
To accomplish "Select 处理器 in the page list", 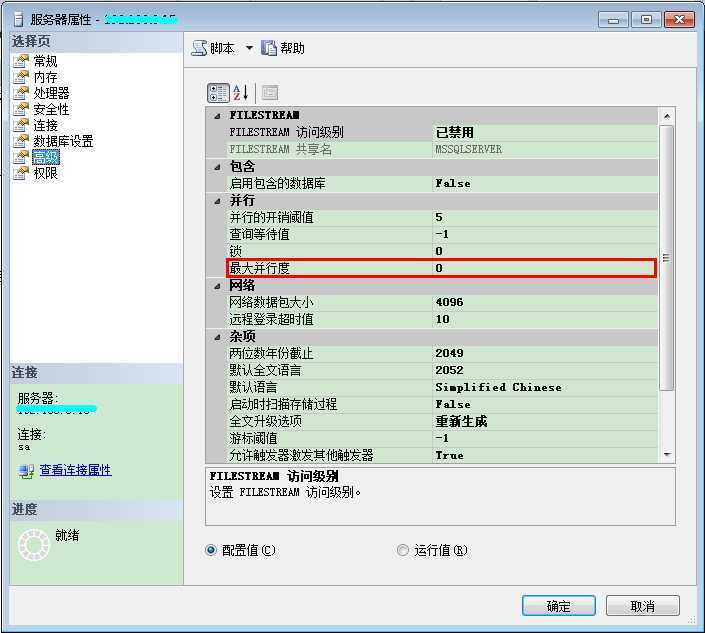I will tap(51, 93).
